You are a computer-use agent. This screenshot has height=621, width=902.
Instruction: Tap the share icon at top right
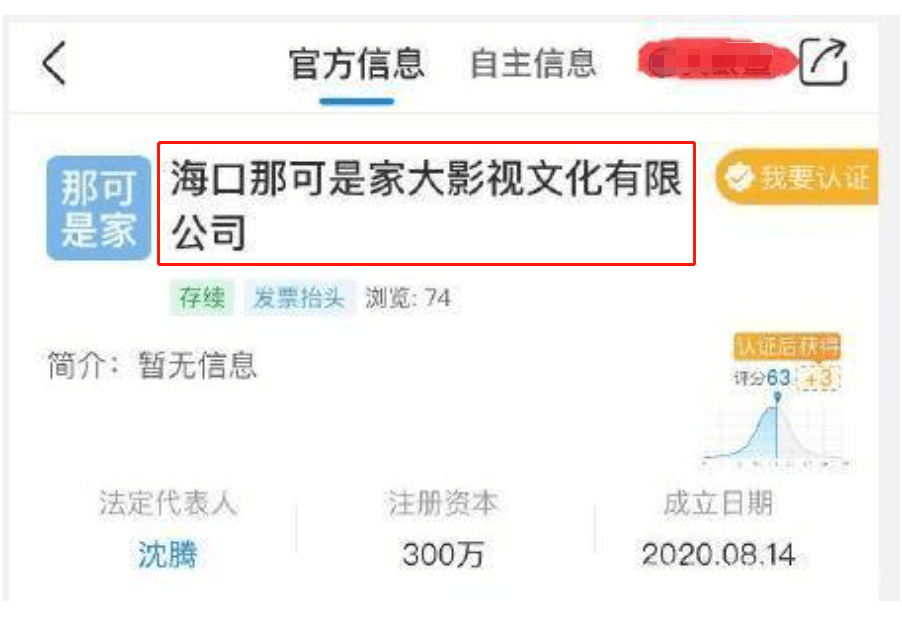(x=824, y=62)
